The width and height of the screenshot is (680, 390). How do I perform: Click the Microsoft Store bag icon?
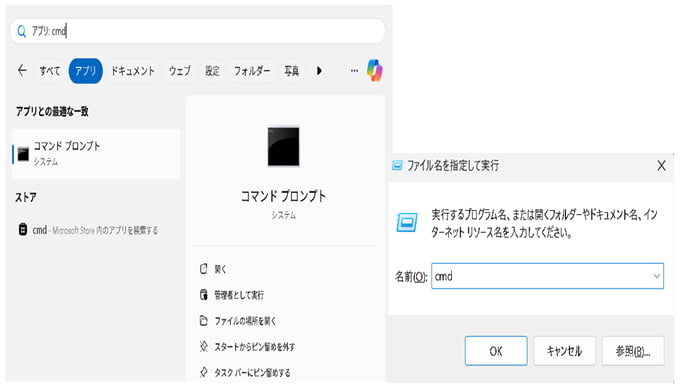pyautogui.click(x=23, y=229)
